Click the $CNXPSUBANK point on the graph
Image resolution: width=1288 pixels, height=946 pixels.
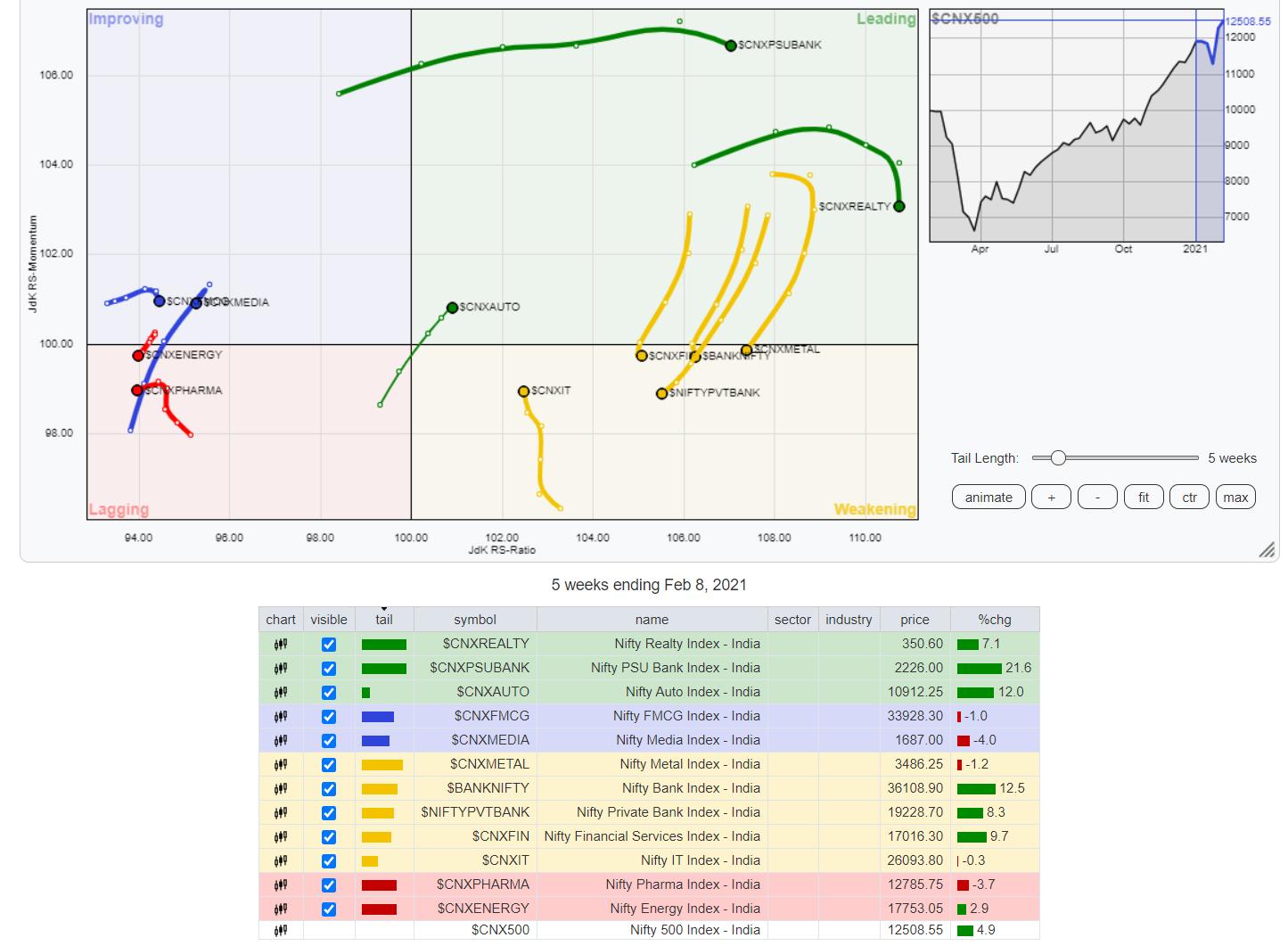coord(731,45)
